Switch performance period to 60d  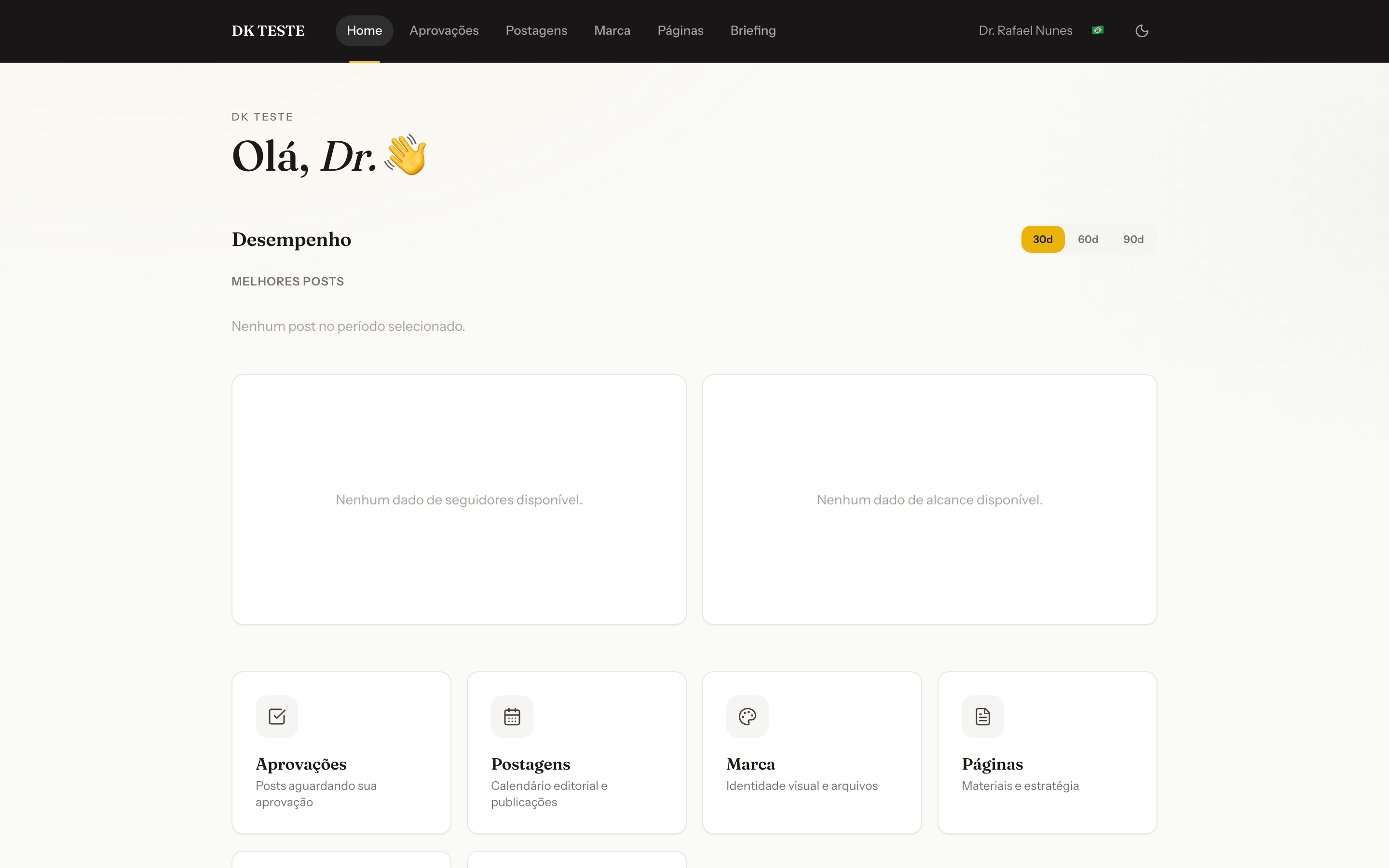click(1088, 239)
